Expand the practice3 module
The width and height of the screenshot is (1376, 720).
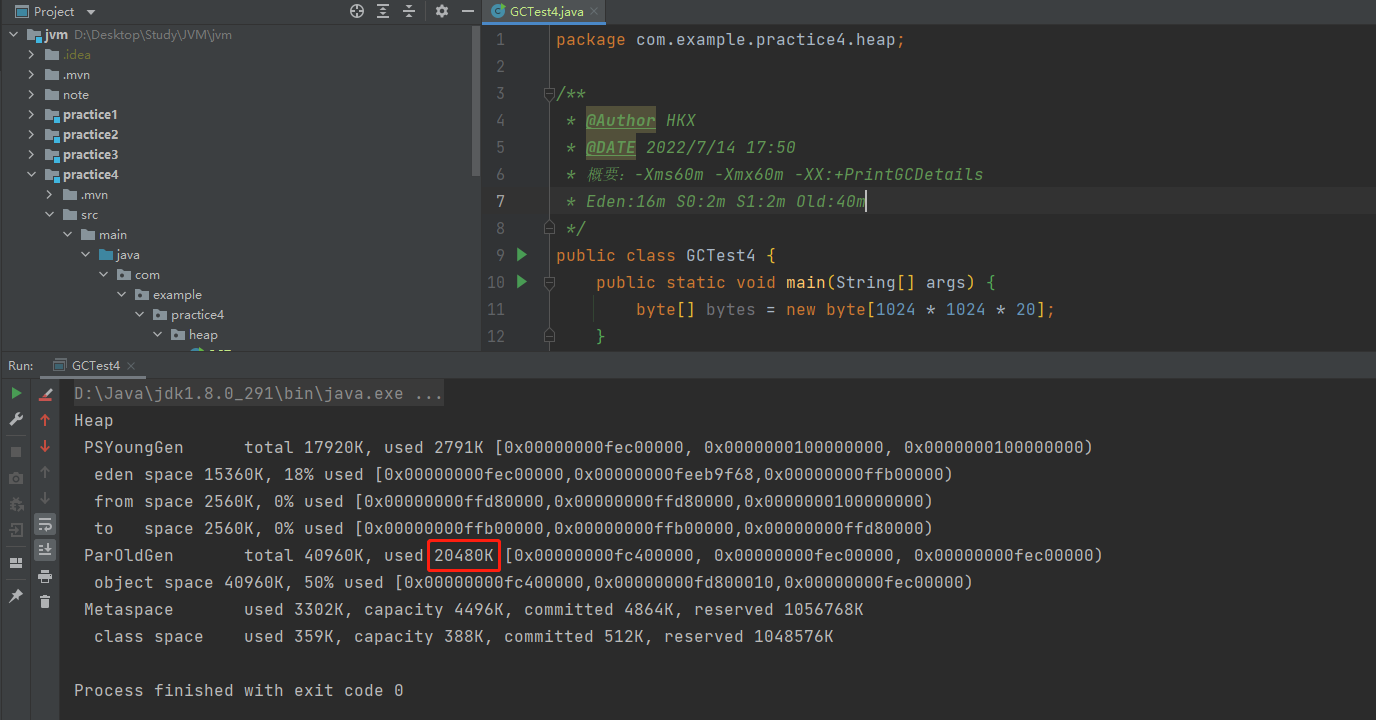pos(32,155)
